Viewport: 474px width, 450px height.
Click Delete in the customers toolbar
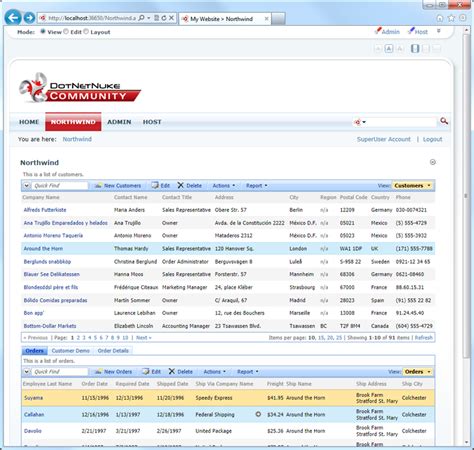click(190, 186)
